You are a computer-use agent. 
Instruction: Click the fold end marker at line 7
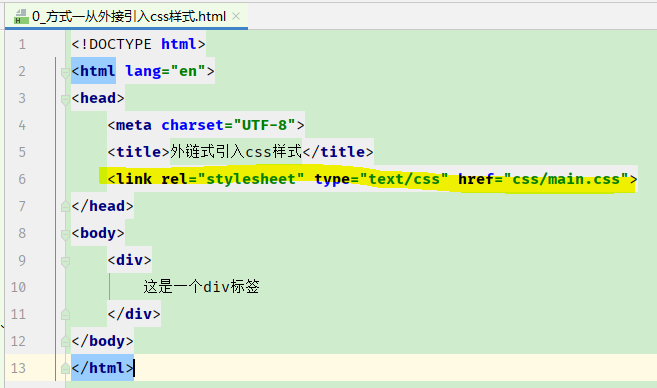click(65, 206)
